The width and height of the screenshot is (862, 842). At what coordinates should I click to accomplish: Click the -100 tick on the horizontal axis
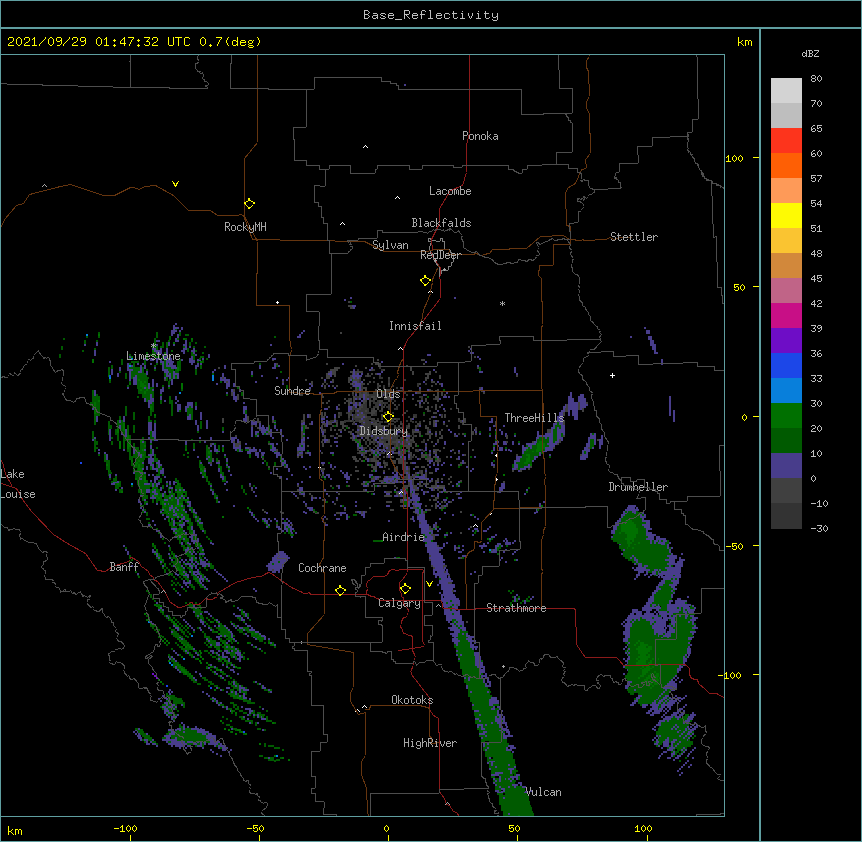point(125,828)
